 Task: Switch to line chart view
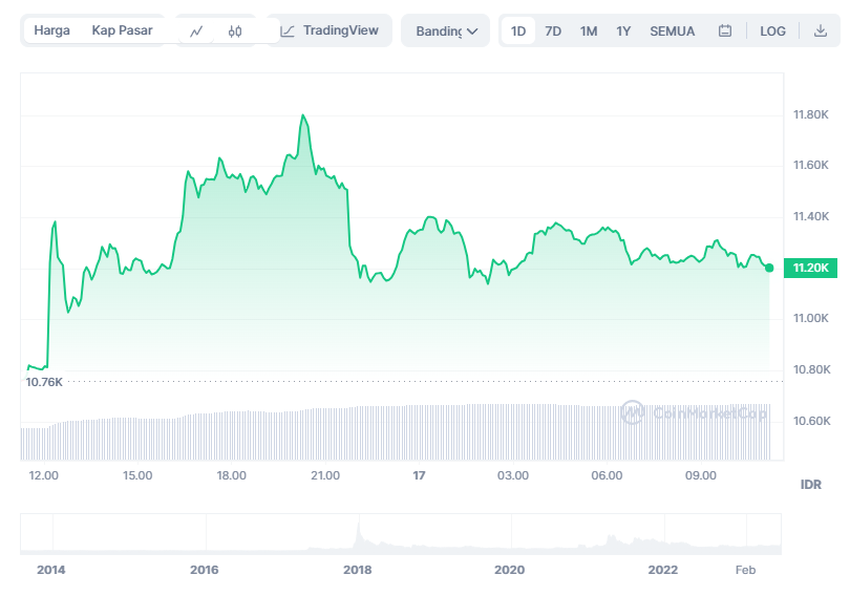[x=196, y=31]
